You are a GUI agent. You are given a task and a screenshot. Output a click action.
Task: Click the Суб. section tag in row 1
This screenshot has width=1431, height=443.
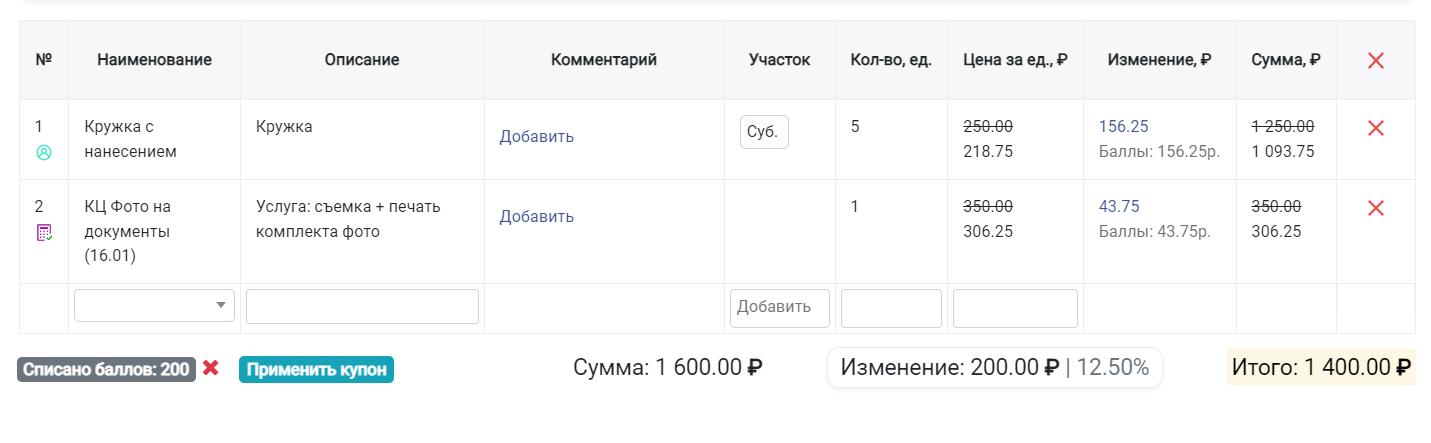tap(764, 132)
